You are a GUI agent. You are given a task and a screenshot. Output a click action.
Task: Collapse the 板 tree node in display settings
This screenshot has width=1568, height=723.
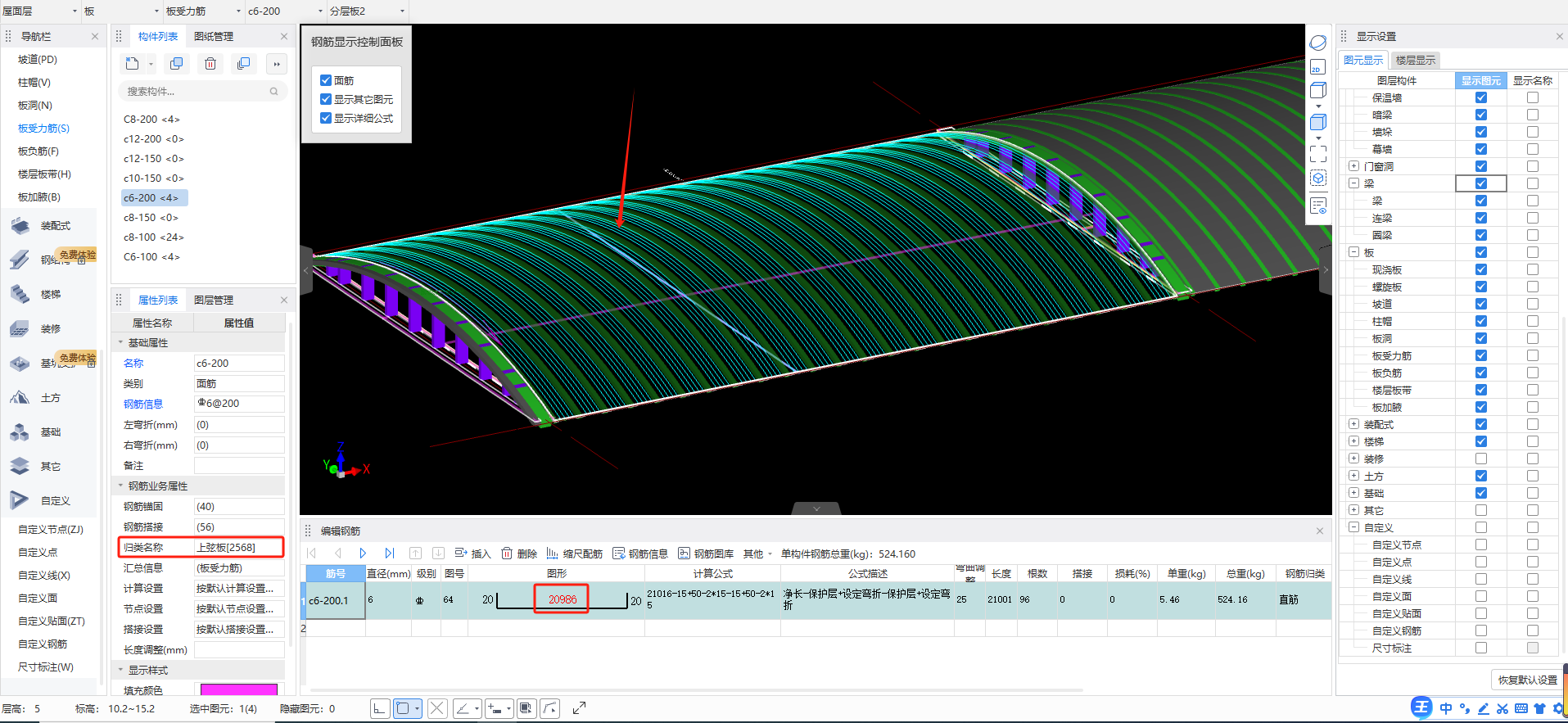point(1353,252)
